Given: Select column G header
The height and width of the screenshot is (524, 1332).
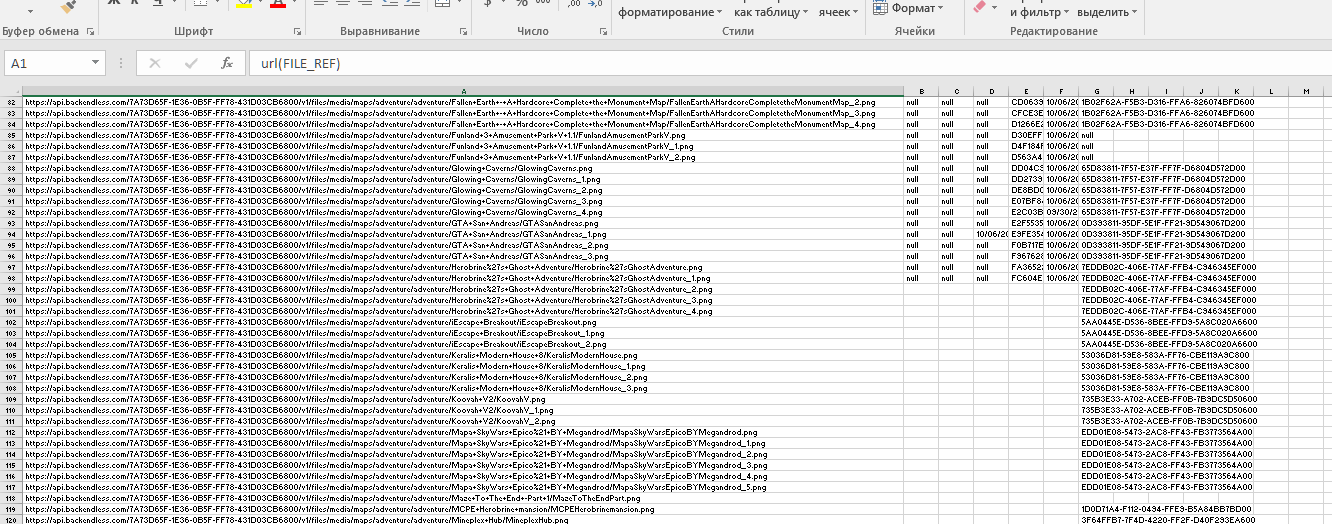Looking at the screenshot, I should [1096, 91].
